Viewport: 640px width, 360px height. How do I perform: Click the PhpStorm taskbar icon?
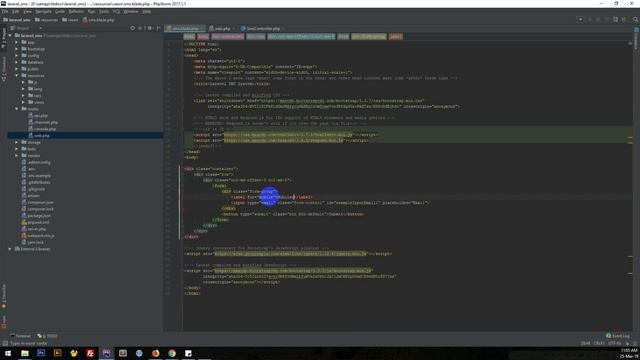tap(107, 353)
